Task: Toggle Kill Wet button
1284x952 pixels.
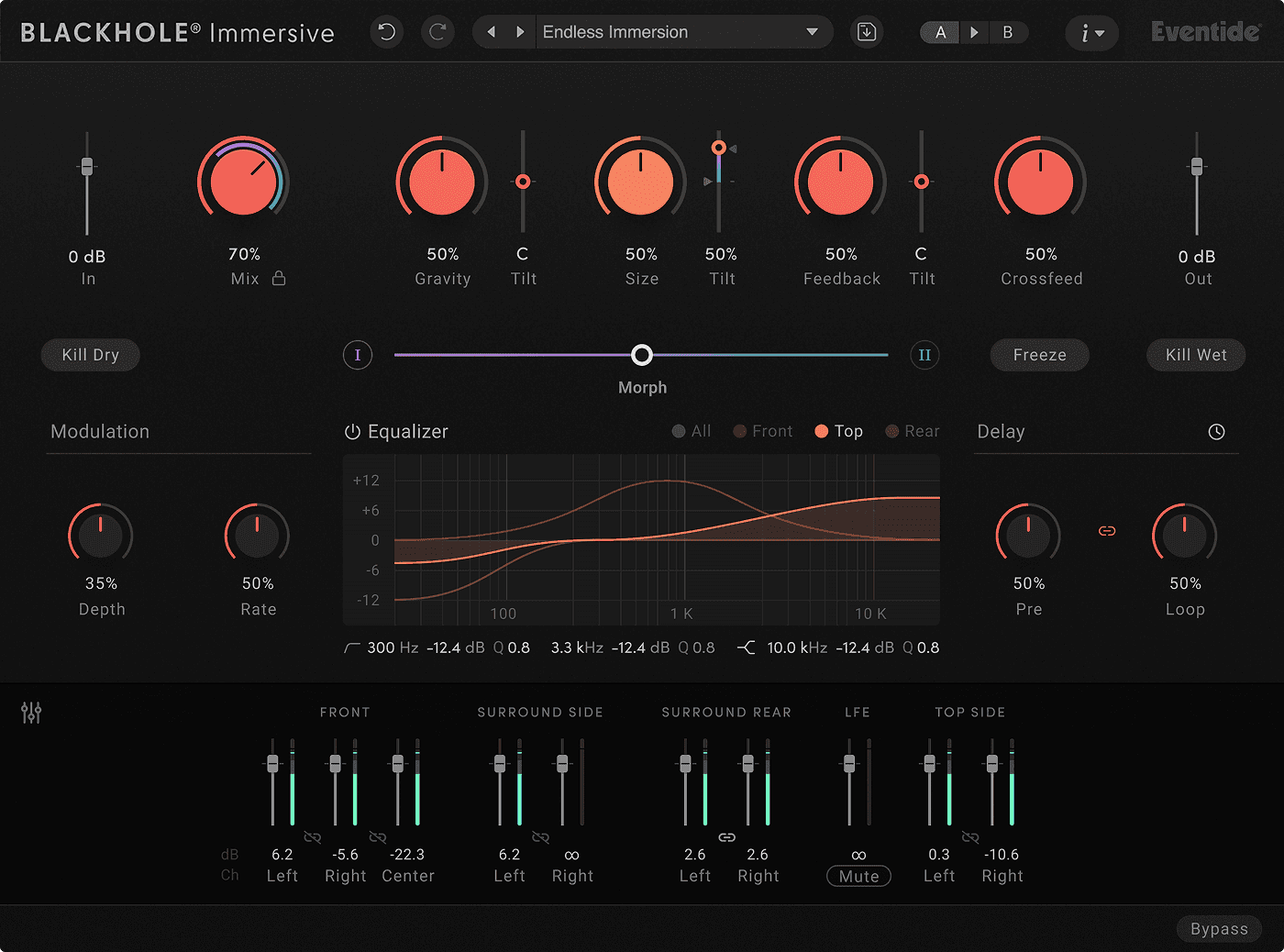Action: coord(1196,355)
